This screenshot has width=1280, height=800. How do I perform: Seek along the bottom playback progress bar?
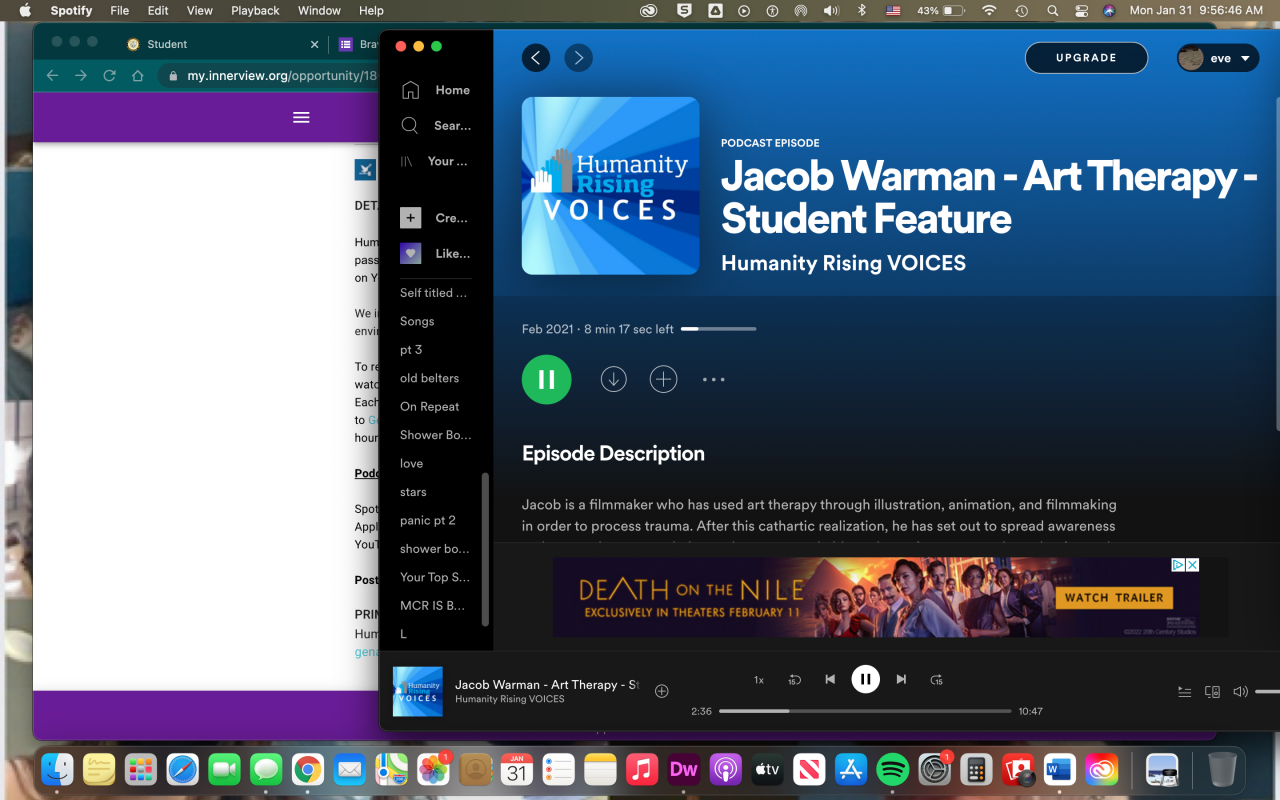[865, 711]
